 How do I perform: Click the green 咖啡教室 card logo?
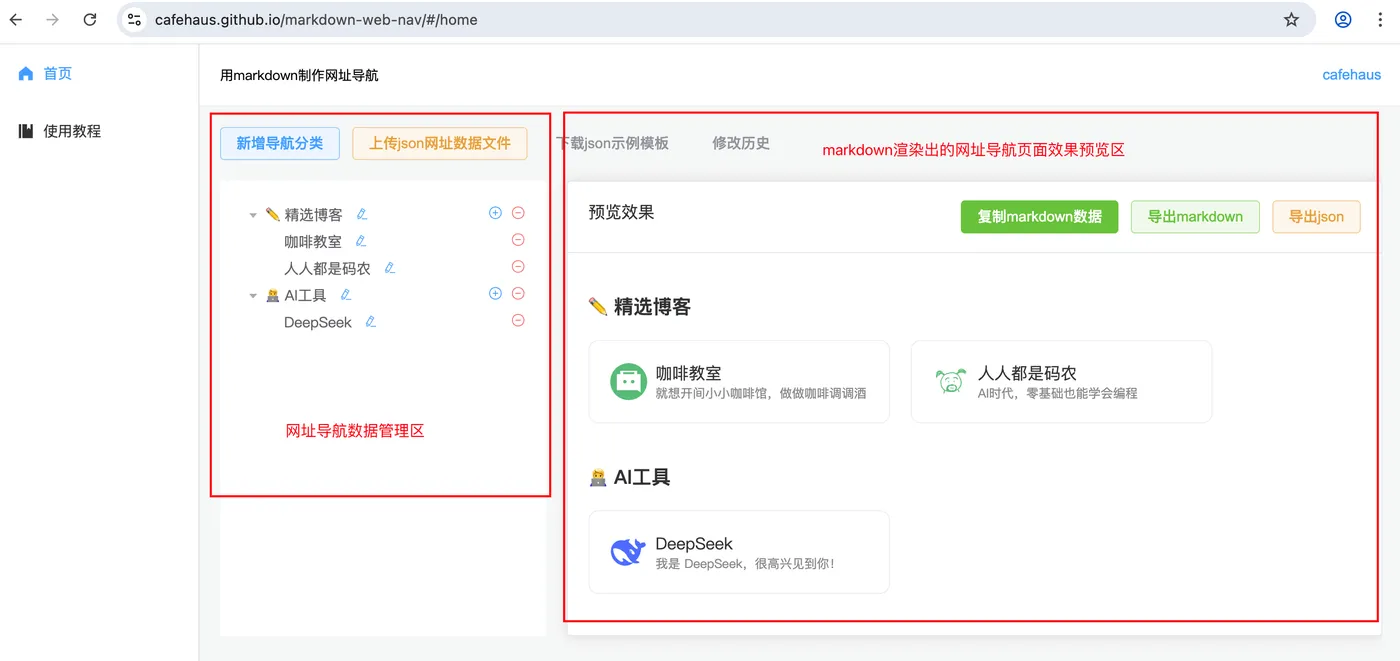(x=628, y=382)
